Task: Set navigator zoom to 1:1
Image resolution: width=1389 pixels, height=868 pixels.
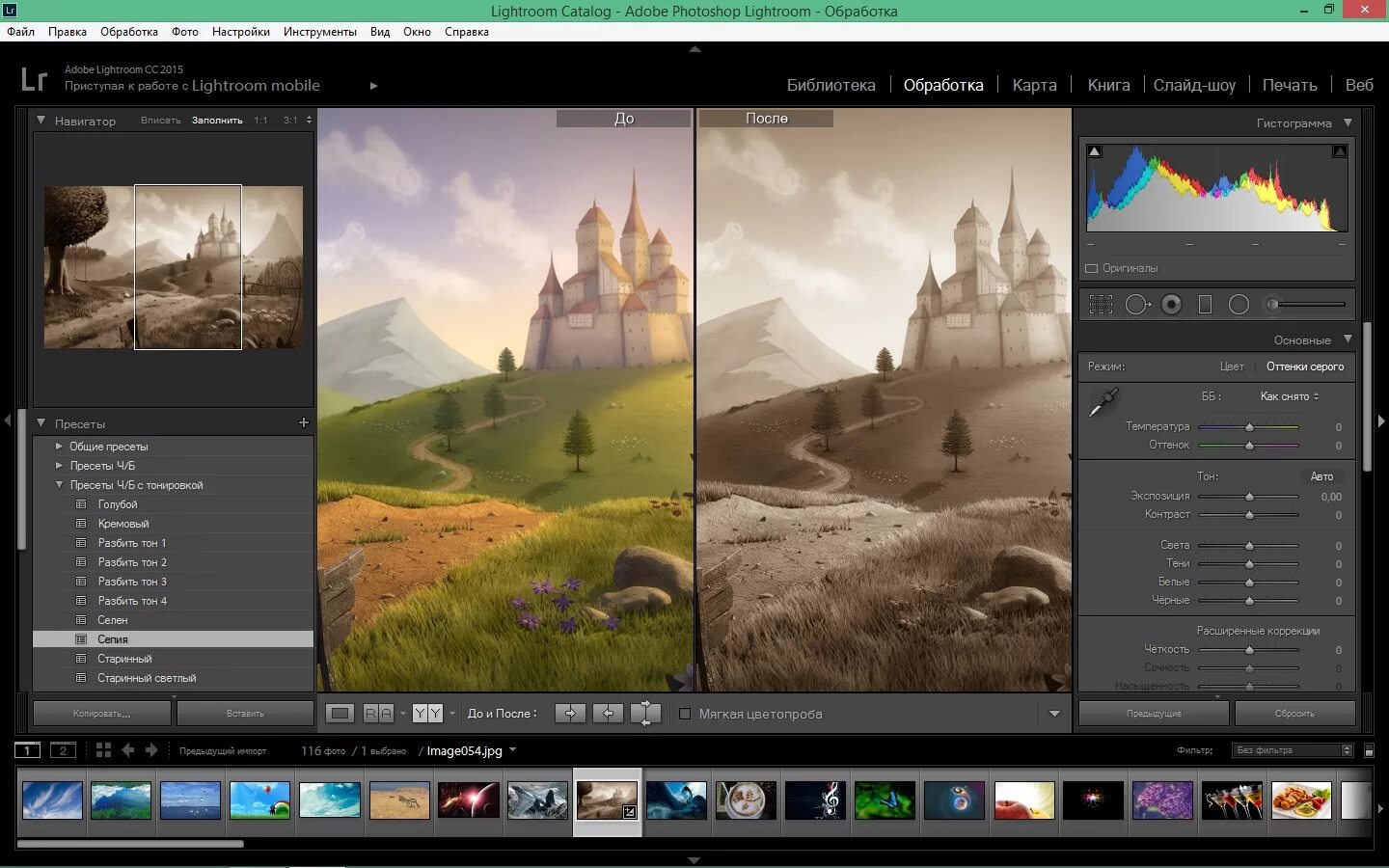Action: tap(260, 121)
